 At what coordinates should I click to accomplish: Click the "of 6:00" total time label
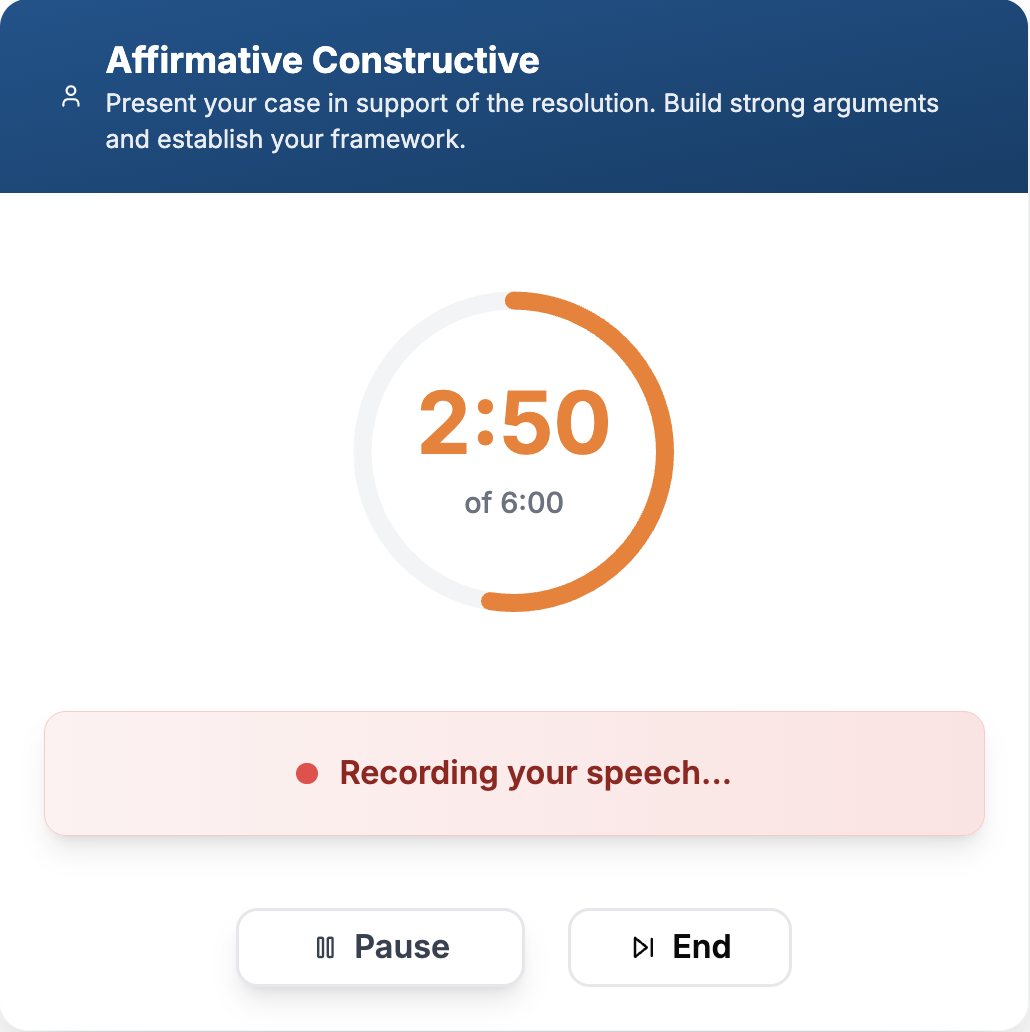(x=514, y=502)
